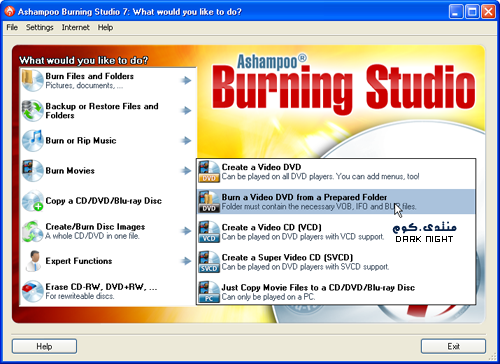Click the VCD icon in submenu
This screenshot has height=364, width=500.
209,232
